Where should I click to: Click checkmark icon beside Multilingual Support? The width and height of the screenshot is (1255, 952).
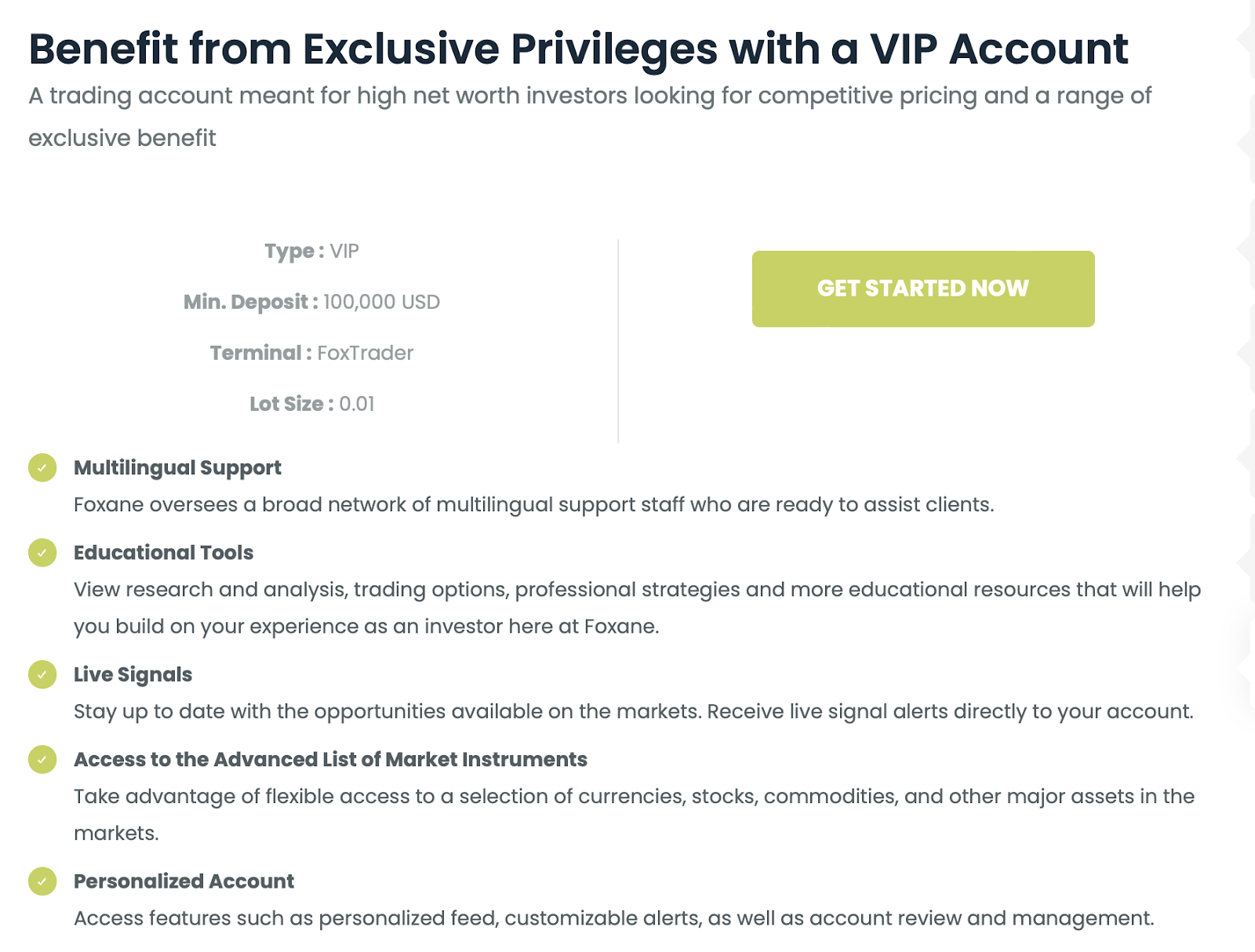coord(42,468)
